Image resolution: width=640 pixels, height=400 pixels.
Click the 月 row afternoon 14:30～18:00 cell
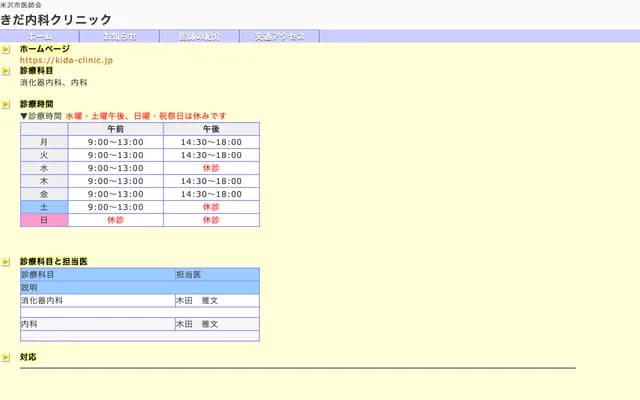tap(211, 142)
